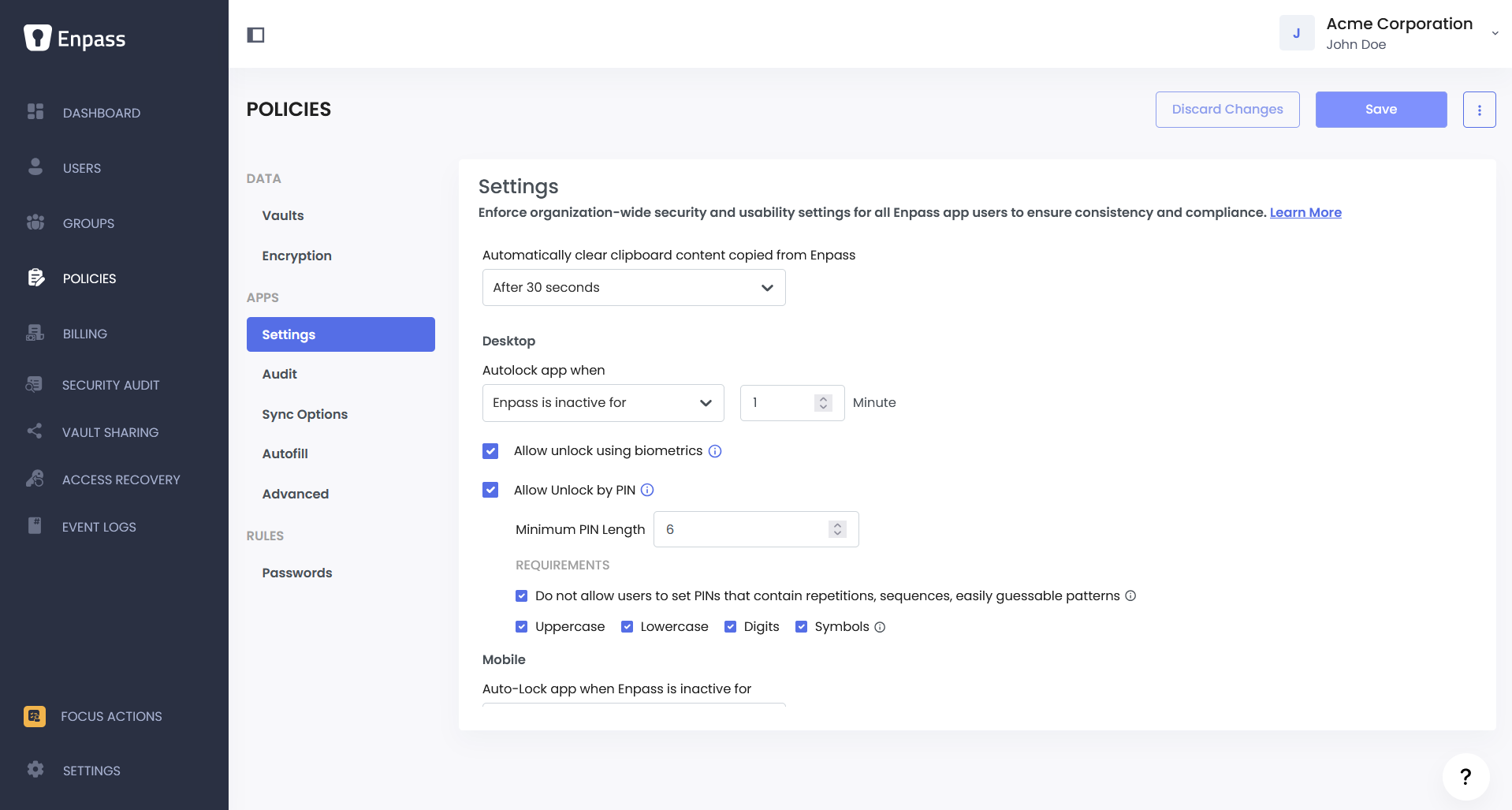The height and width of the screenshot is (810, 1512).
Task: Click the Access Recovery icon
Action: (x=35, y=479)
